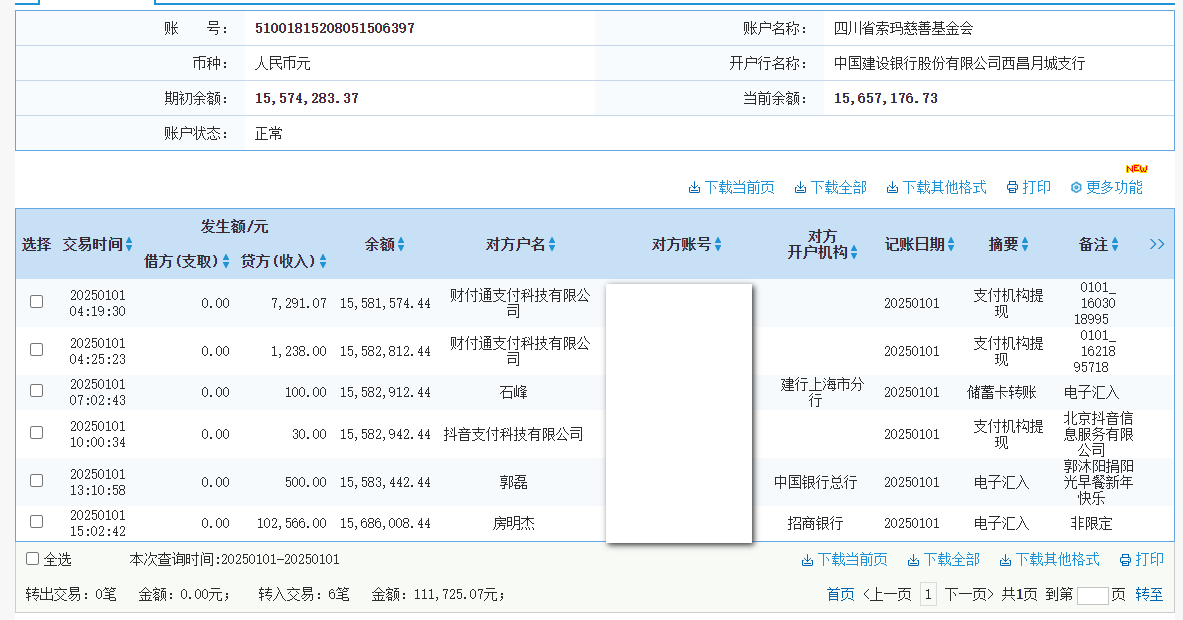Sort by 余额 arrow icon
This screenshot has height=620, width=1183.
point(401,244)
